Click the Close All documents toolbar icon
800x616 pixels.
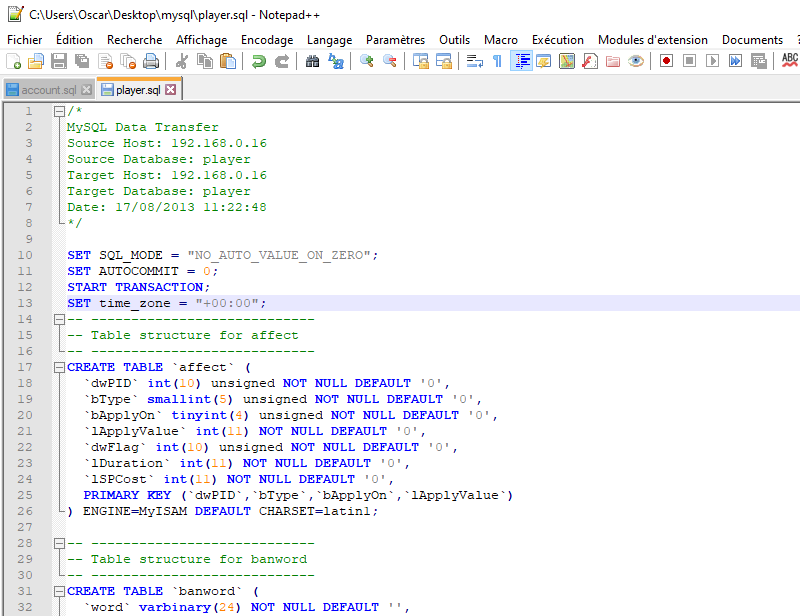click(128, 61)
